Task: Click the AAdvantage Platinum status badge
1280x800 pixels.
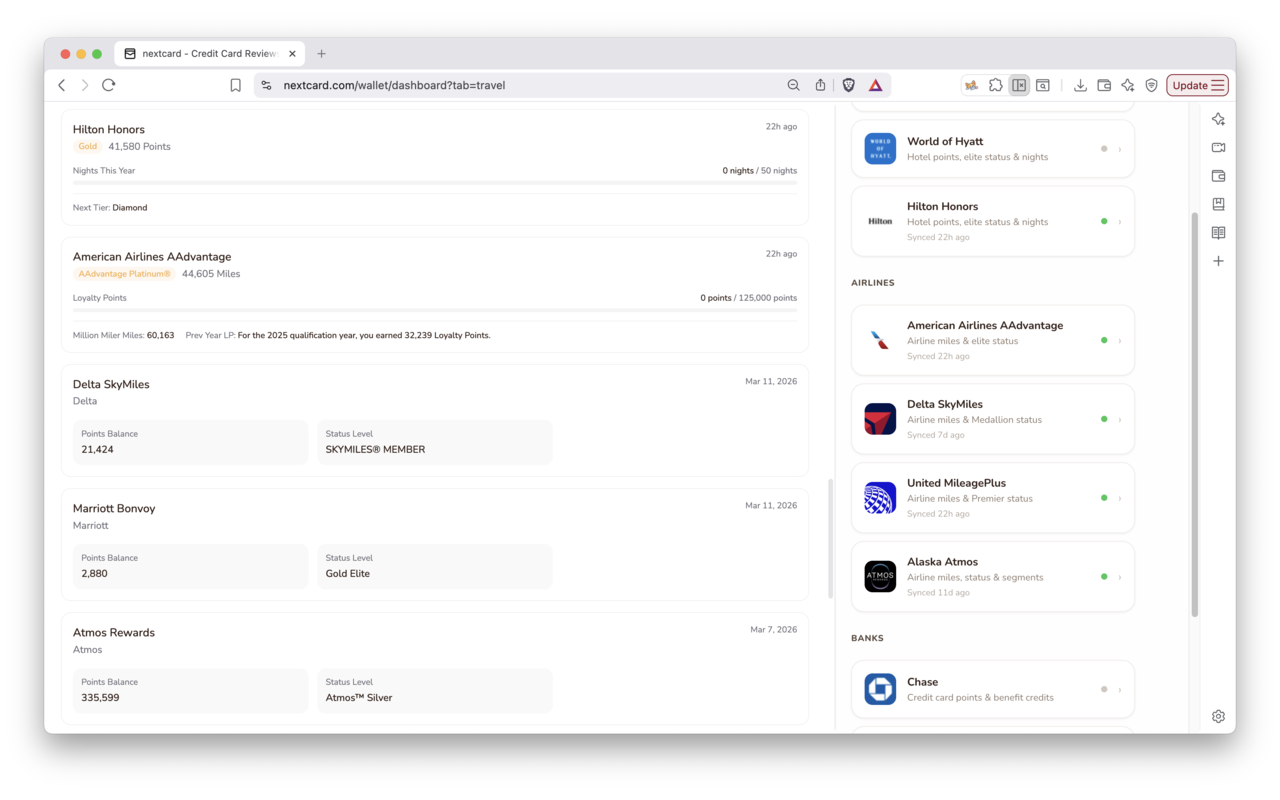Action: tap(124, 274)
